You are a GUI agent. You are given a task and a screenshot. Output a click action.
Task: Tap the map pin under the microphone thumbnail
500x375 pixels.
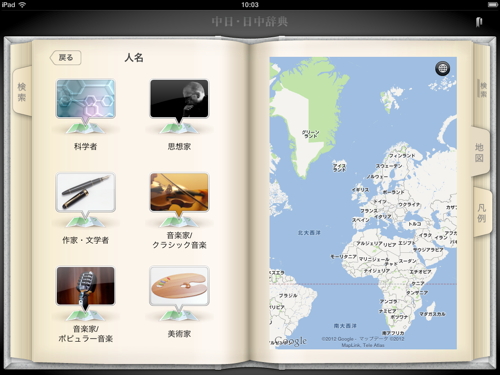pyautogui.click(x=86, y=315)
